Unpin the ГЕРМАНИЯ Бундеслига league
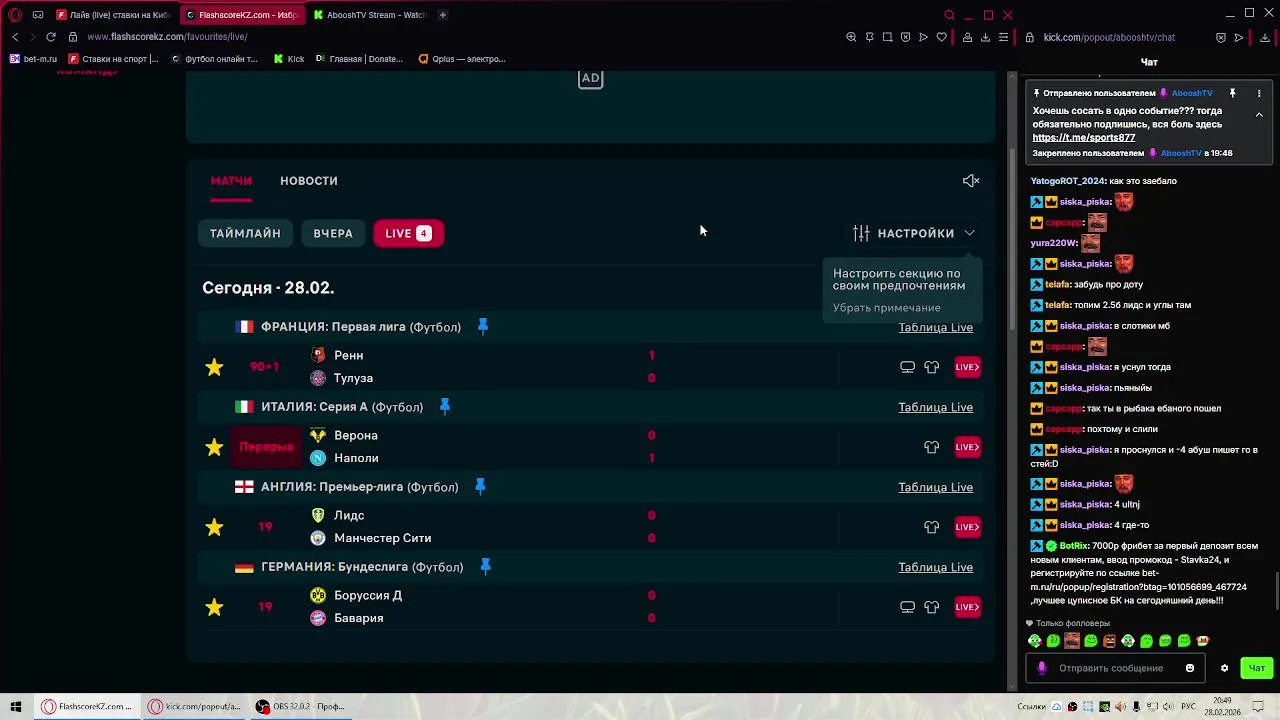This screenshot has height=720, width=1280. [x=485, y=566]
